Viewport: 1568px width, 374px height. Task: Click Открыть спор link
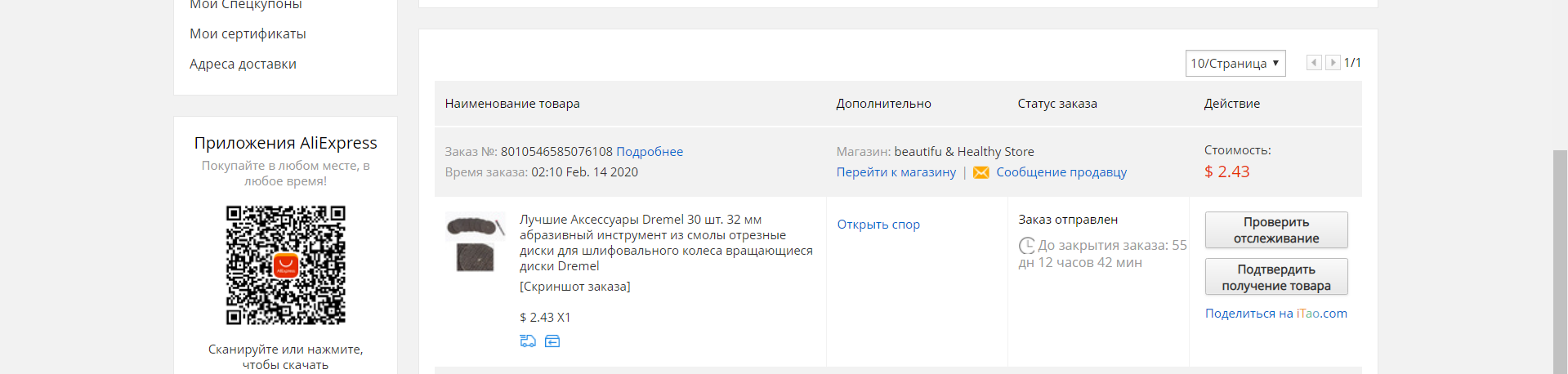coord(878,225)
